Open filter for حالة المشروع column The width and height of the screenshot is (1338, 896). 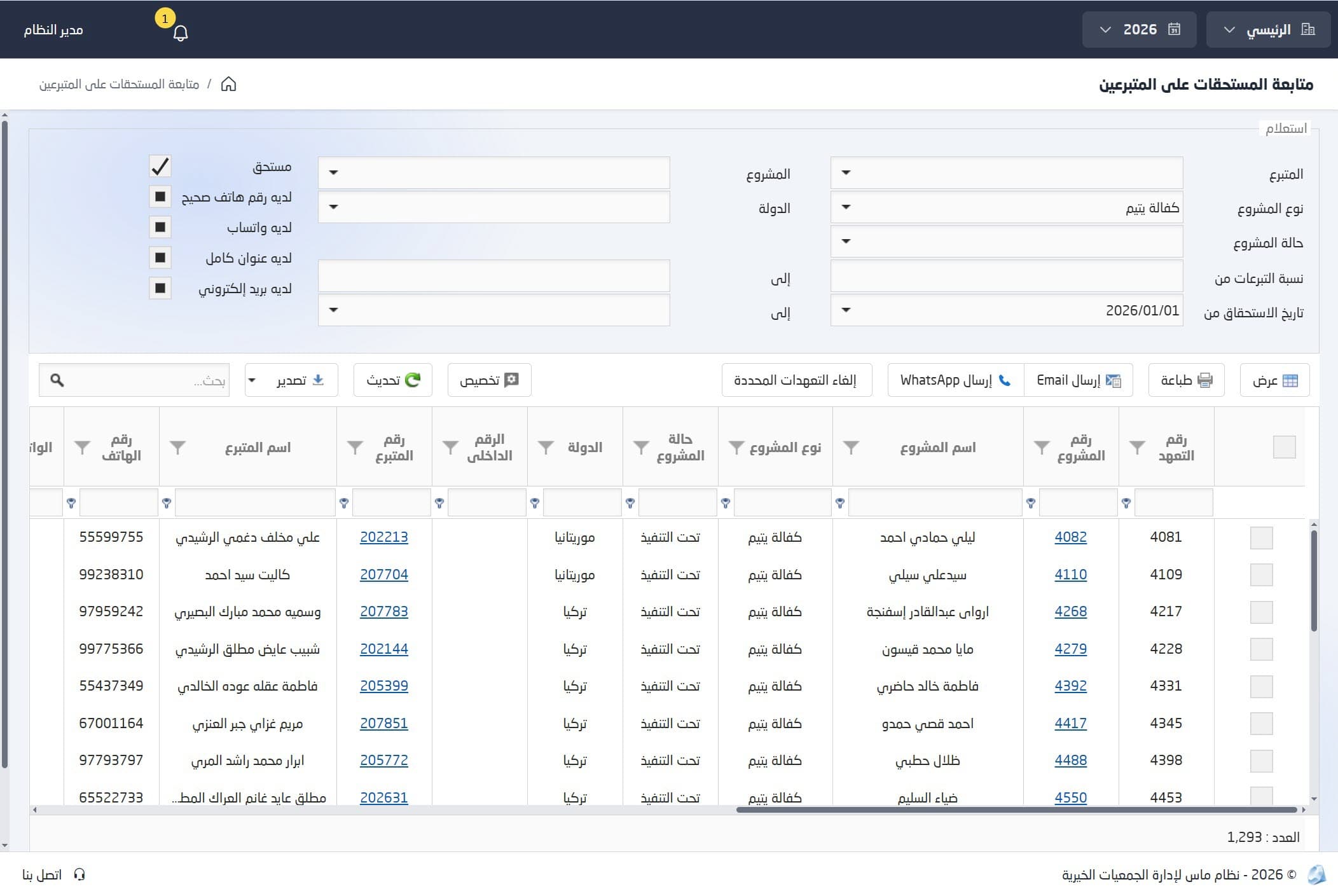click(641, 448)
